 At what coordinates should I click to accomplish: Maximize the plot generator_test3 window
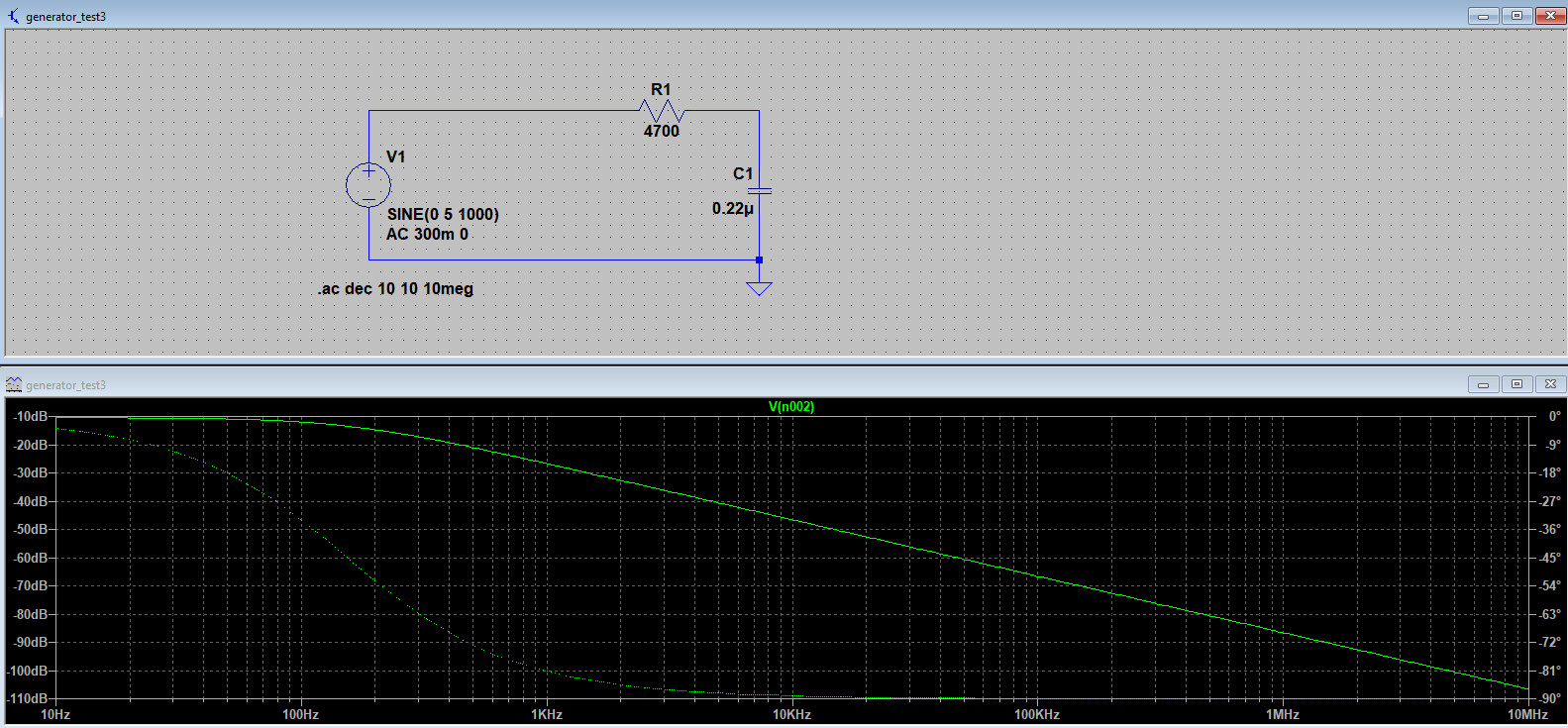[1516, 383]
